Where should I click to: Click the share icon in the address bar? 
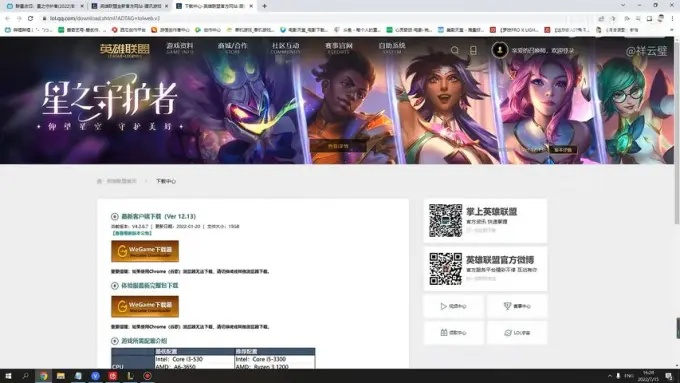point(601,19)
